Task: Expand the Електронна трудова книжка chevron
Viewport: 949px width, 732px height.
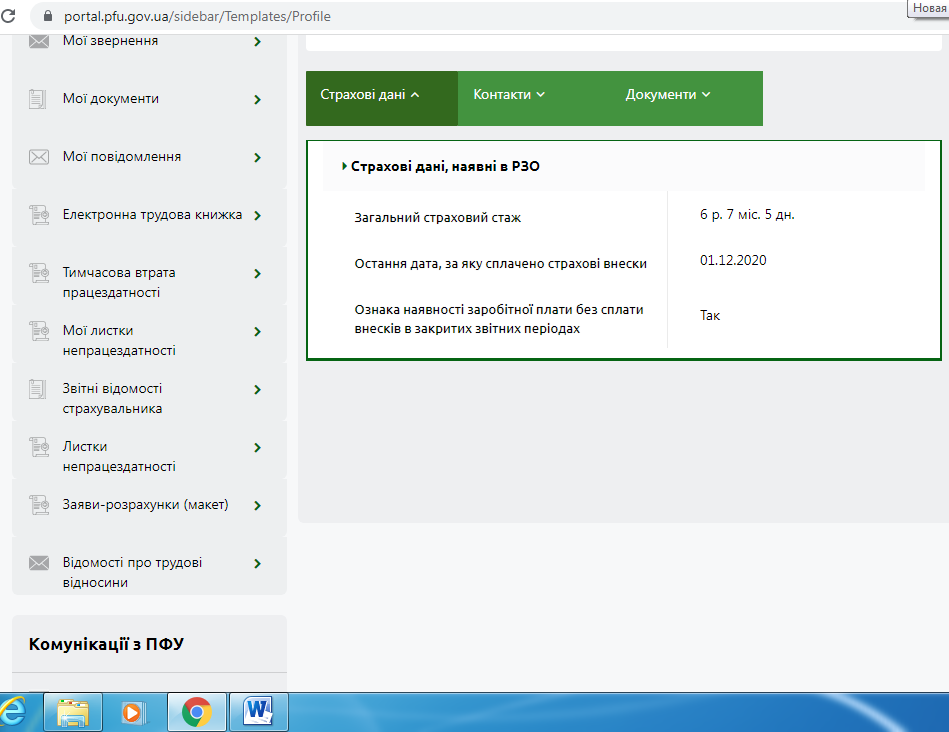Action: pyautogui.click(x=257, y=216)
